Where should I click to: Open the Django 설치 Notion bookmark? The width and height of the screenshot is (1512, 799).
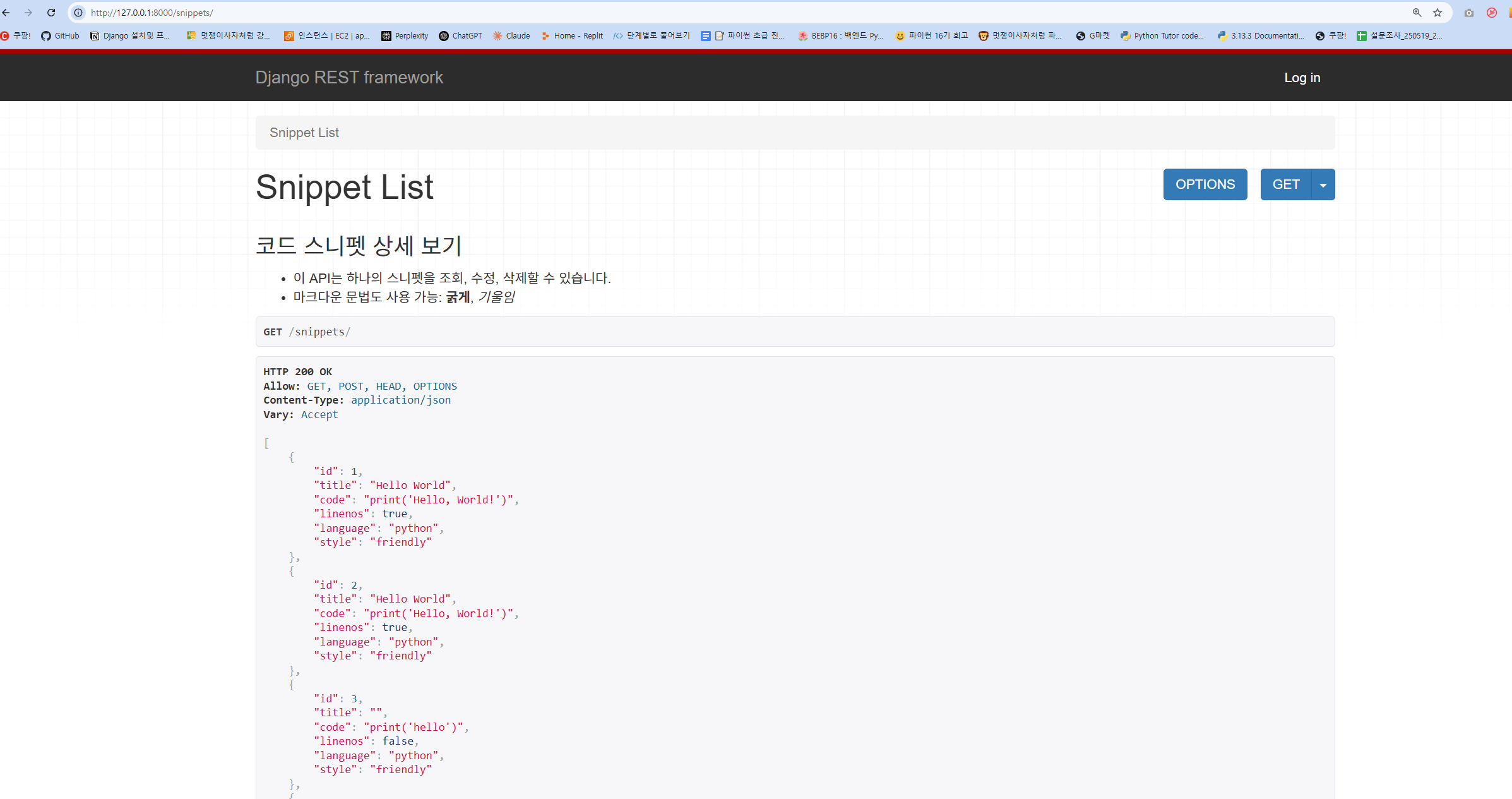pos(130,36)
